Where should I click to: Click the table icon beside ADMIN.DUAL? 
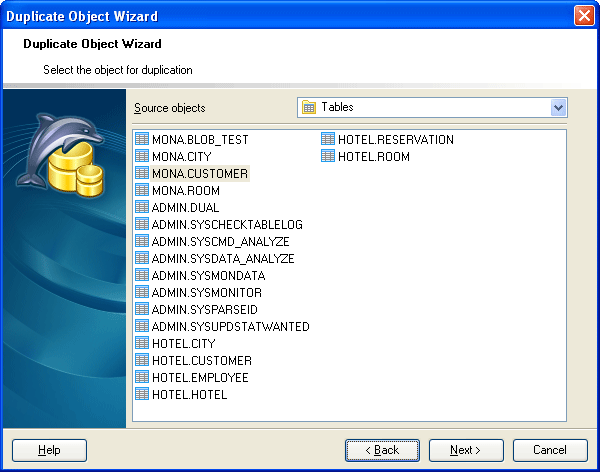[x=142, y=208]
